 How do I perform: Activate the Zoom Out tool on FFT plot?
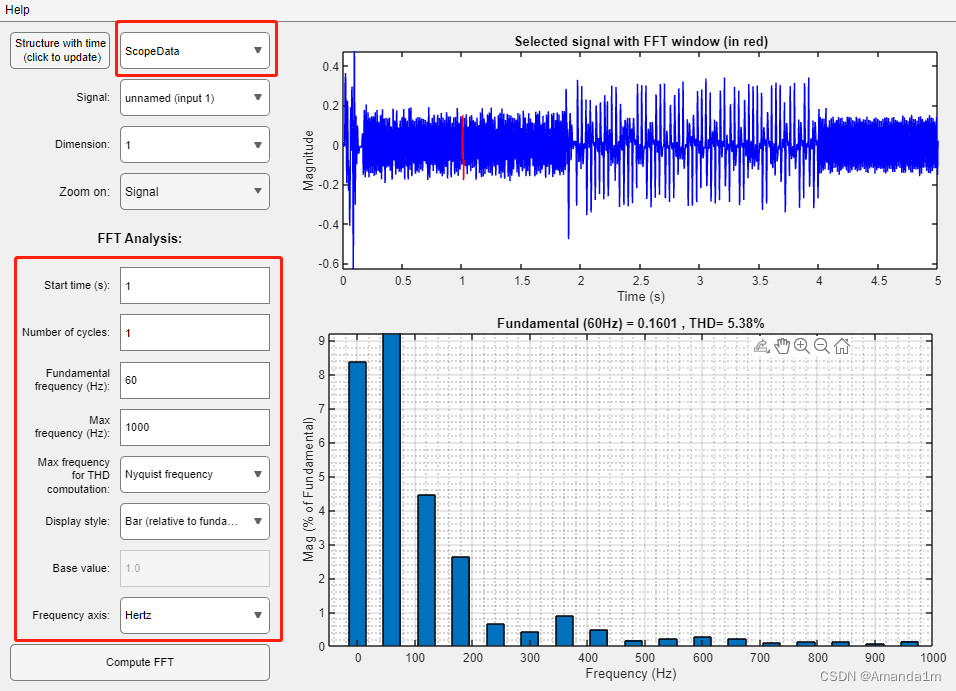pyautogui.click(x=822, y=346)
